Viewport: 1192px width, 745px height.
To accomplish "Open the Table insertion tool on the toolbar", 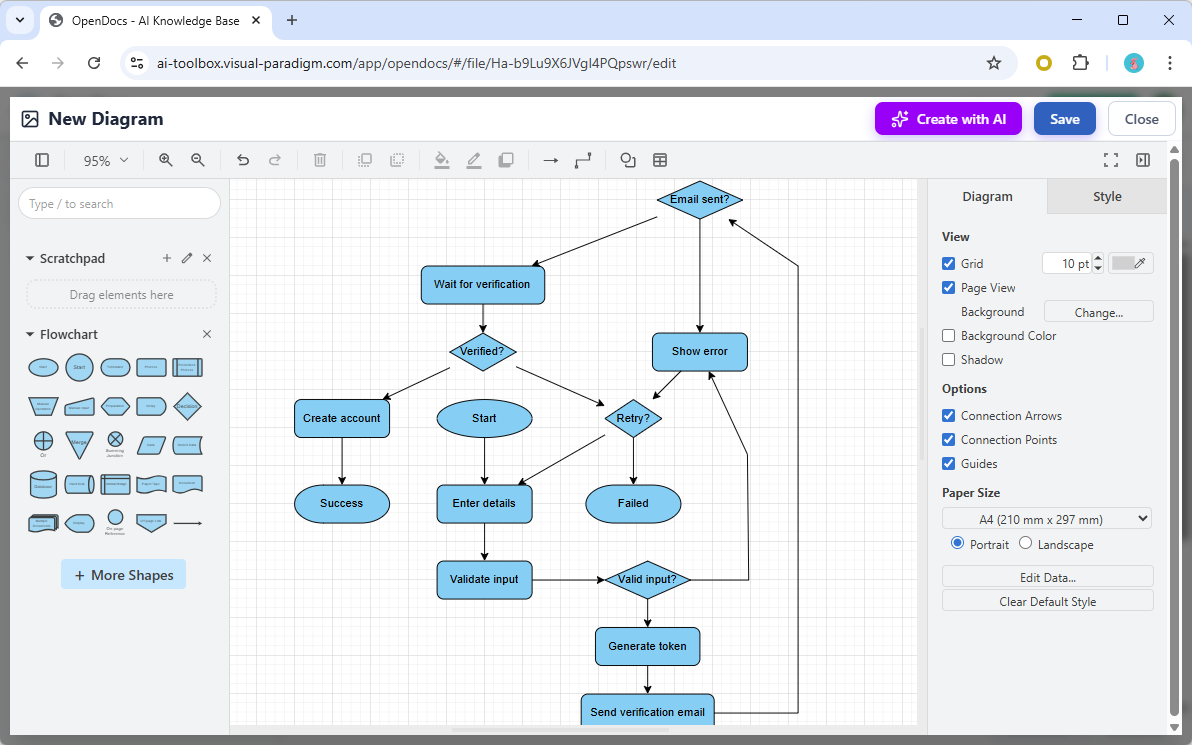I will click(x=660, y=160).
